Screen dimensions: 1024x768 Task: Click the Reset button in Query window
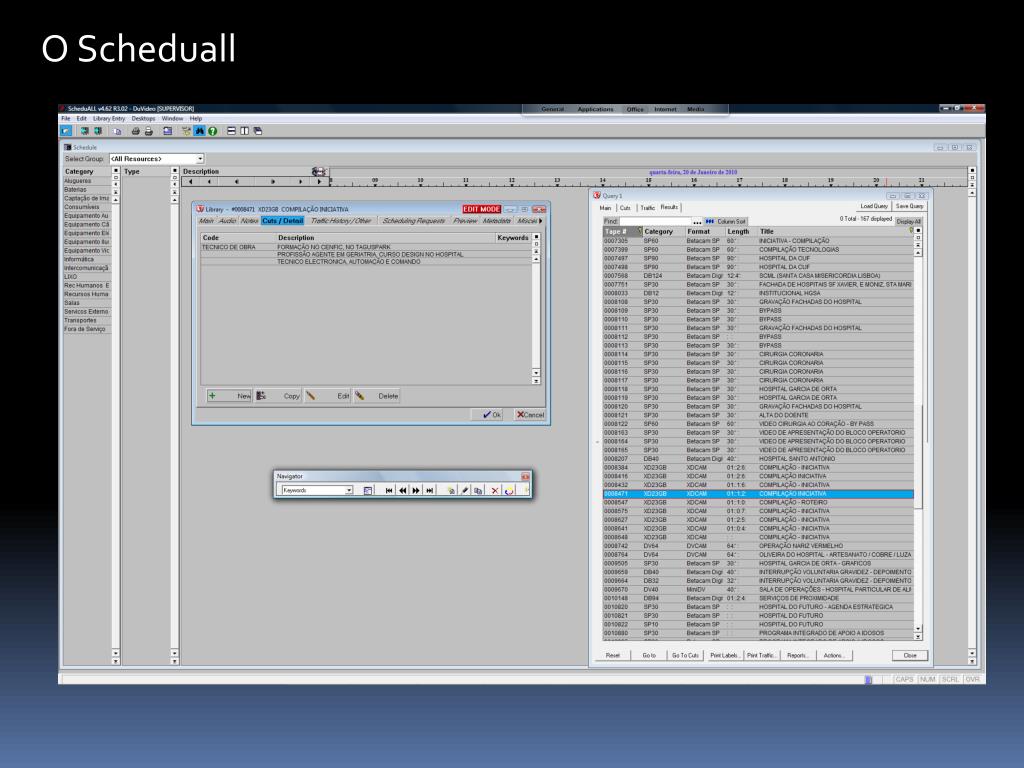[613, 655]
